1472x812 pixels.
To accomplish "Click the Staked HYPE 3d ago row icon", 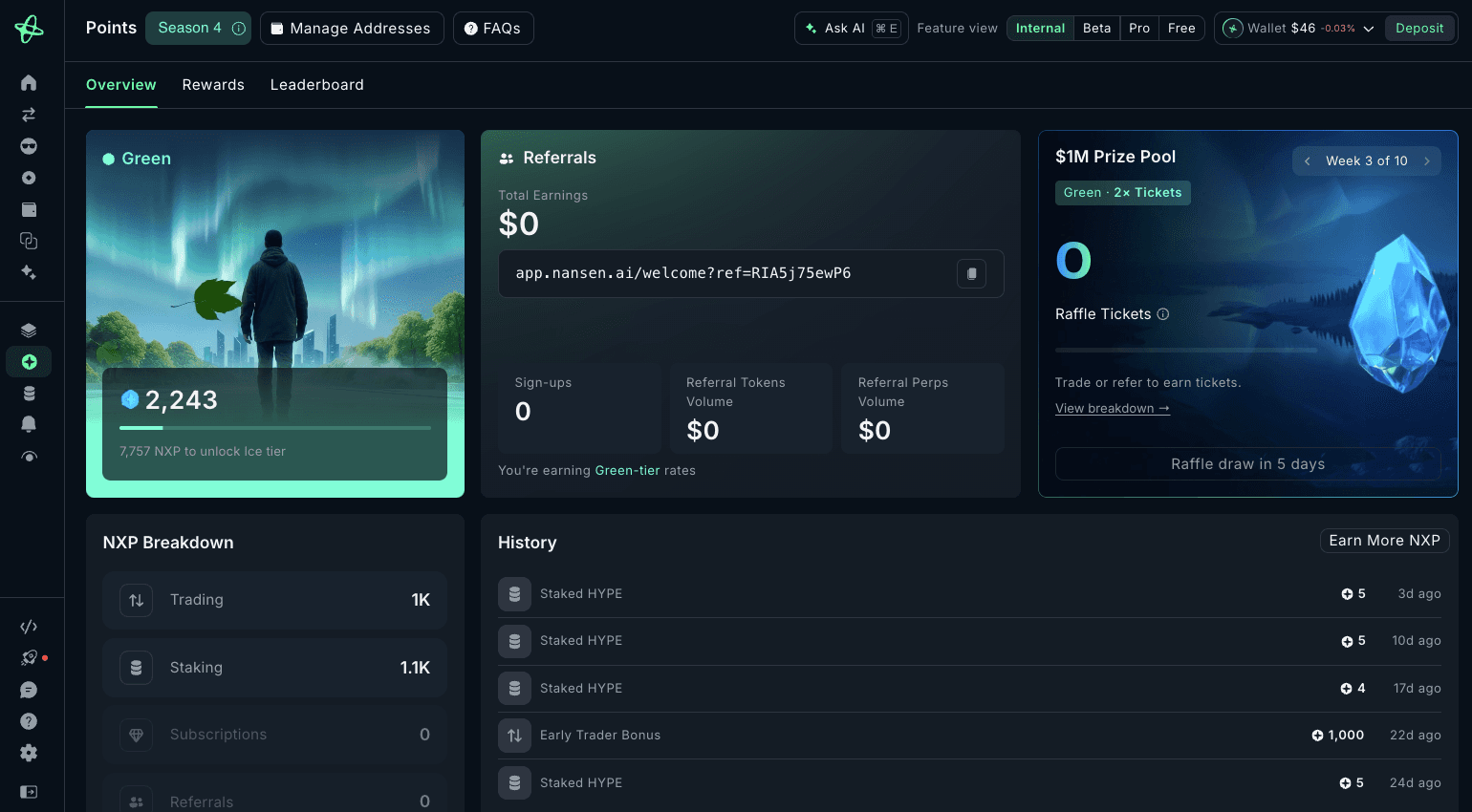I will tap(514, 594).
